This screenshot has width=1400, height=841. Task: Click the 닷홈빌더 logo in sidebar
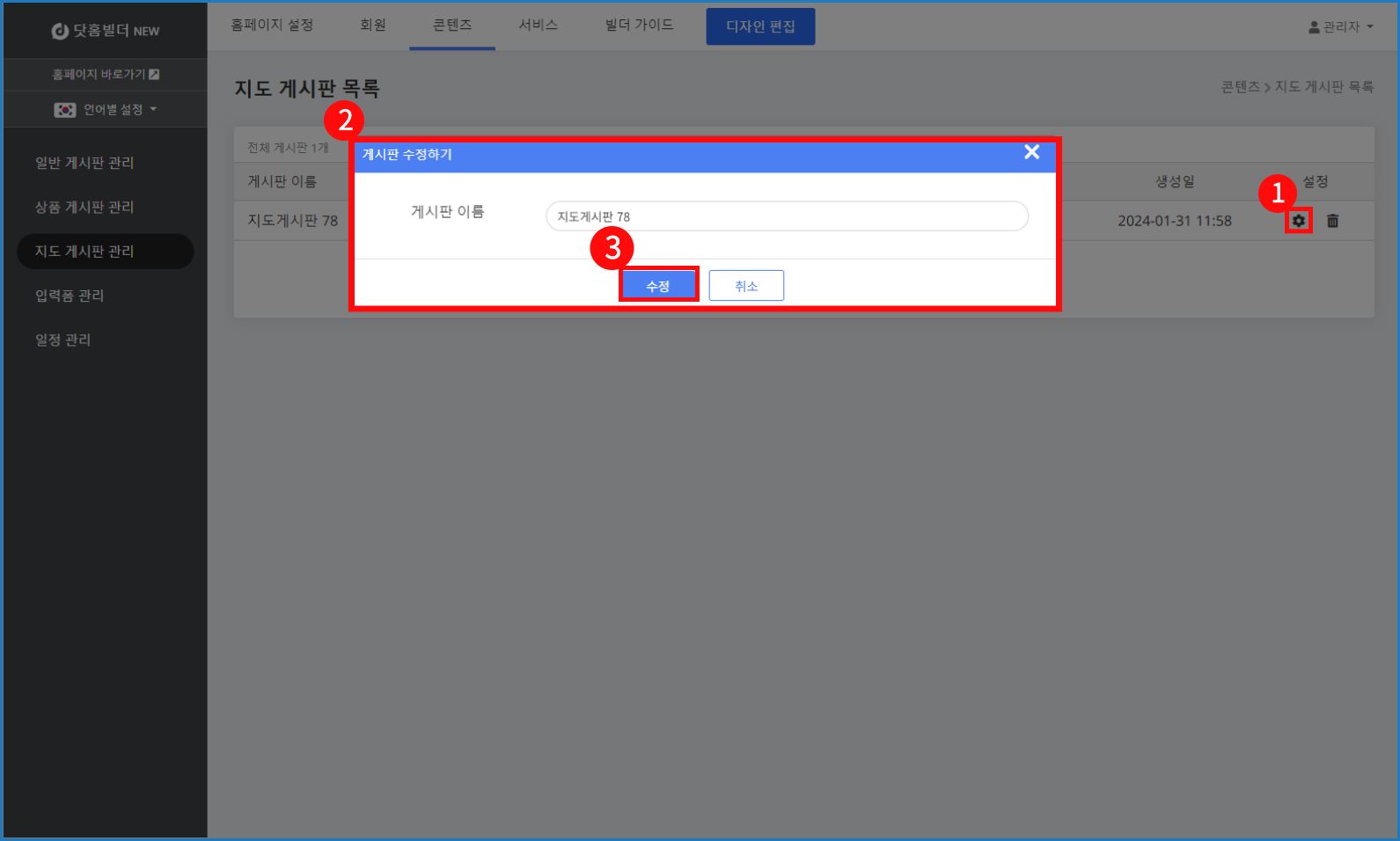pos(106,31)
